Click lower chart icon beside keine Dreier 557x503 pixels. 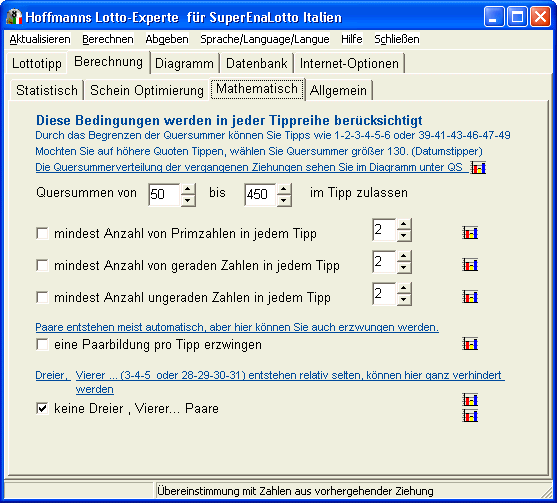tap(470, 416)
